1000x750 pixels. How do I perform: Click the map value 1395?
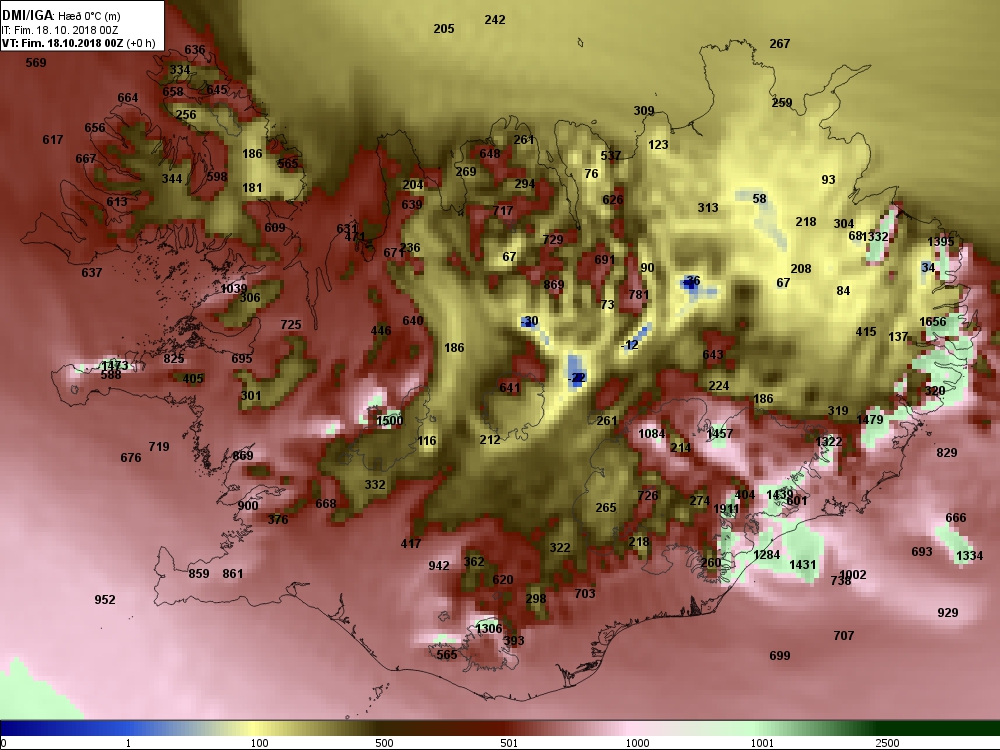click(x=941, y=242)
